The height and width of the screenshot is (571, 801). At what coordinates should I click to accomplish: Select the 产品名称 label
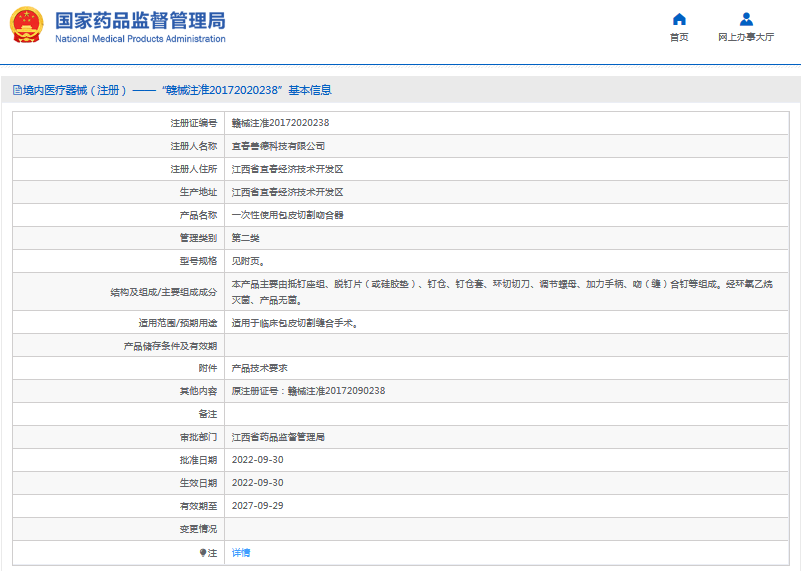(x=198, y=215)
